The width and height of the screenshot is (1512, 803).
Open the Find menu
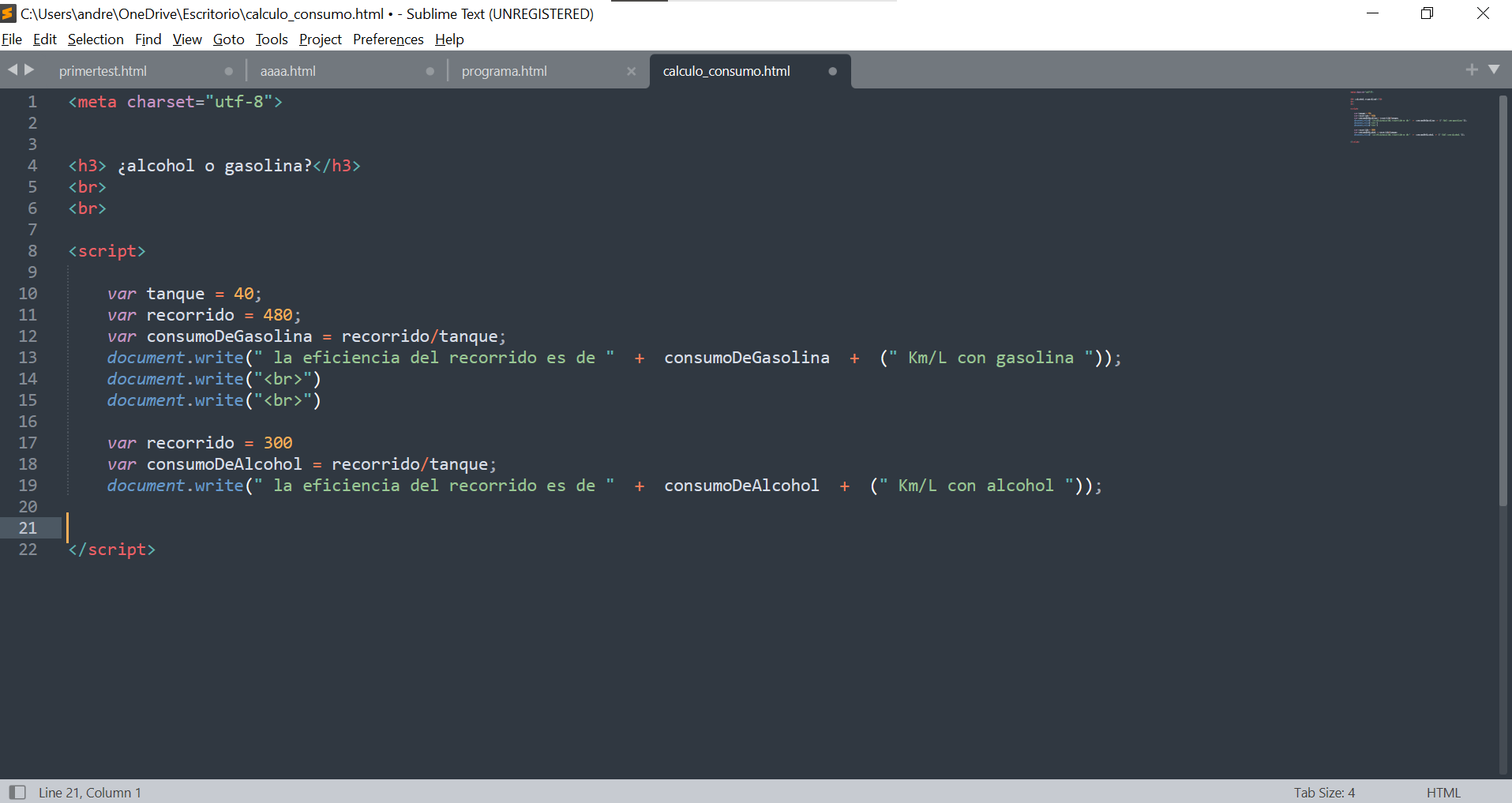148,39
